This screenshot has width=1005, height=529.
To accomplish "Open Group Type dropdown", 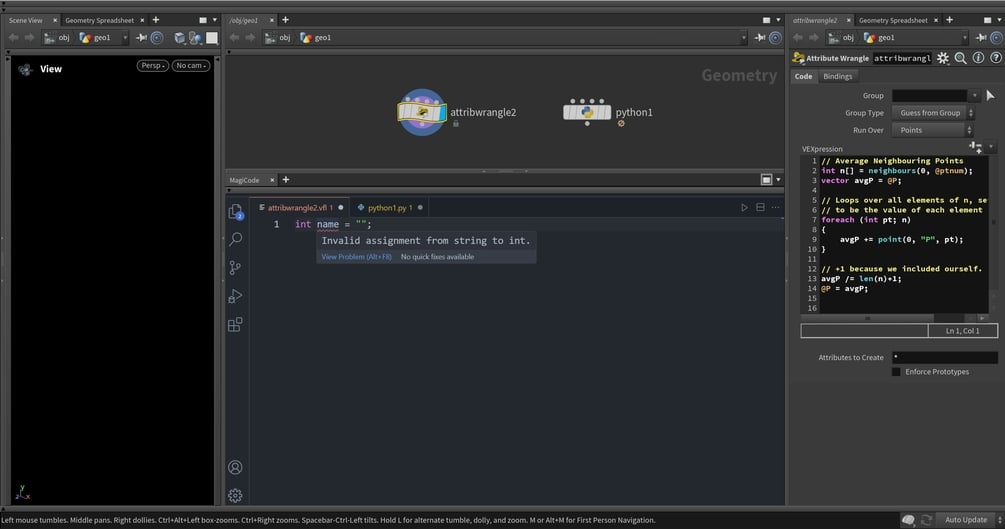I will click(933, 113).
